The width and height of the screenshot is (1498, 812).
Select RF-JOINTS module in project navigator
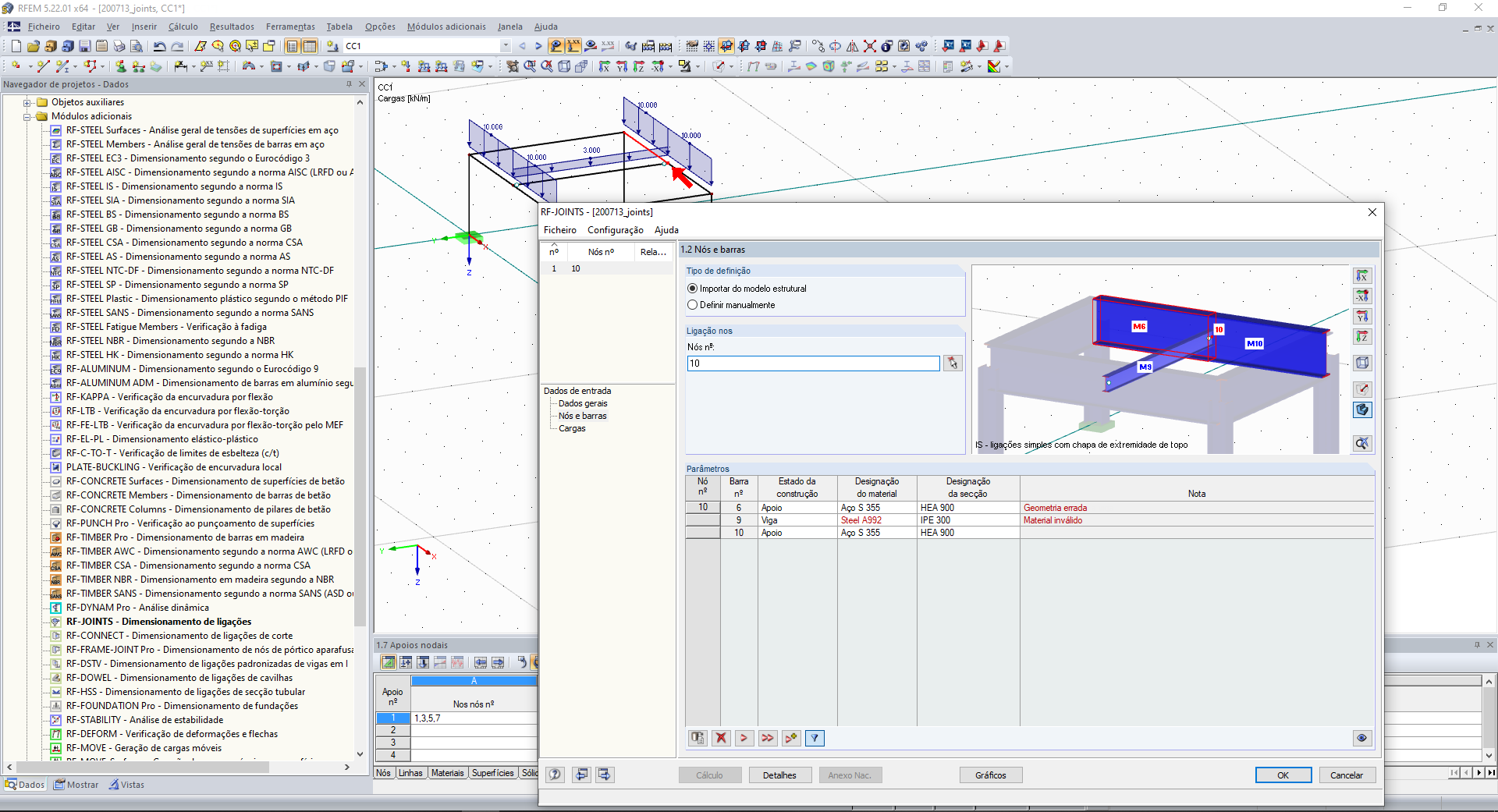point(158,622)
